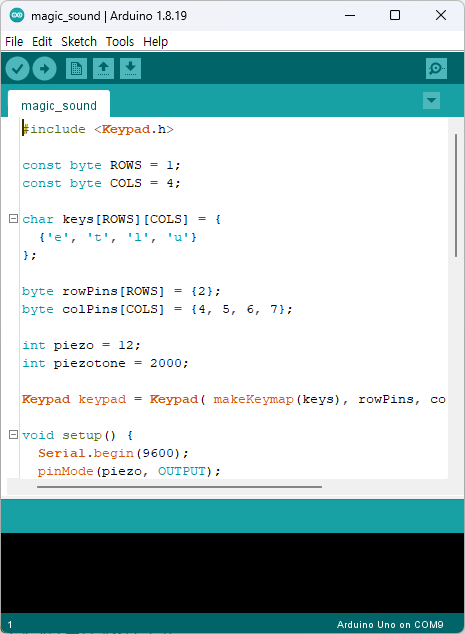Viewport: 465px width, 634px height.
Task: Click the Arduino logo in title bar
Action: [17, 16]
